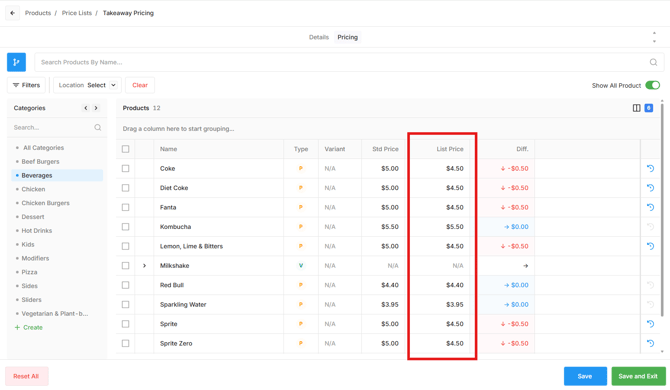Switch to the Details tab

[x=319, y=37]
